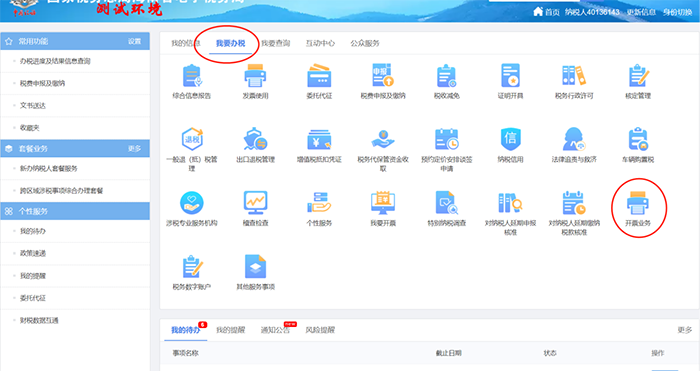Click the star icon beside 常用功能
Image resolution: width=700 pixels, height=371 pixels.
click(x=9, y=42)
